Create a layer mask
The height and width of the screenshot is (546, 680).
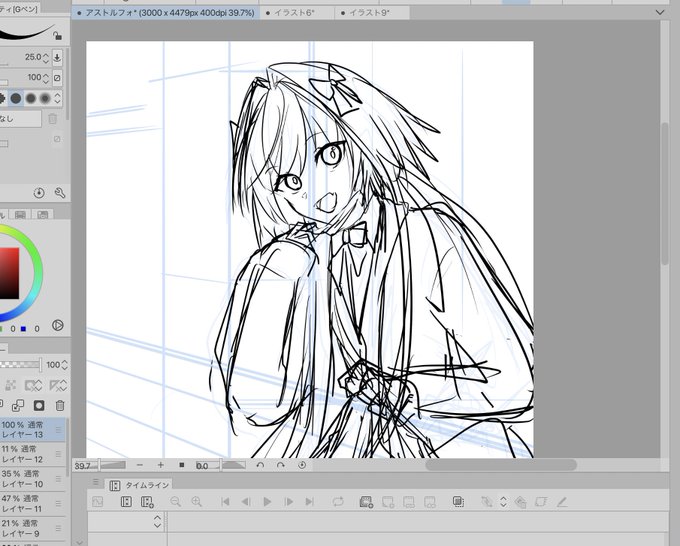click(x=39, y=405)
